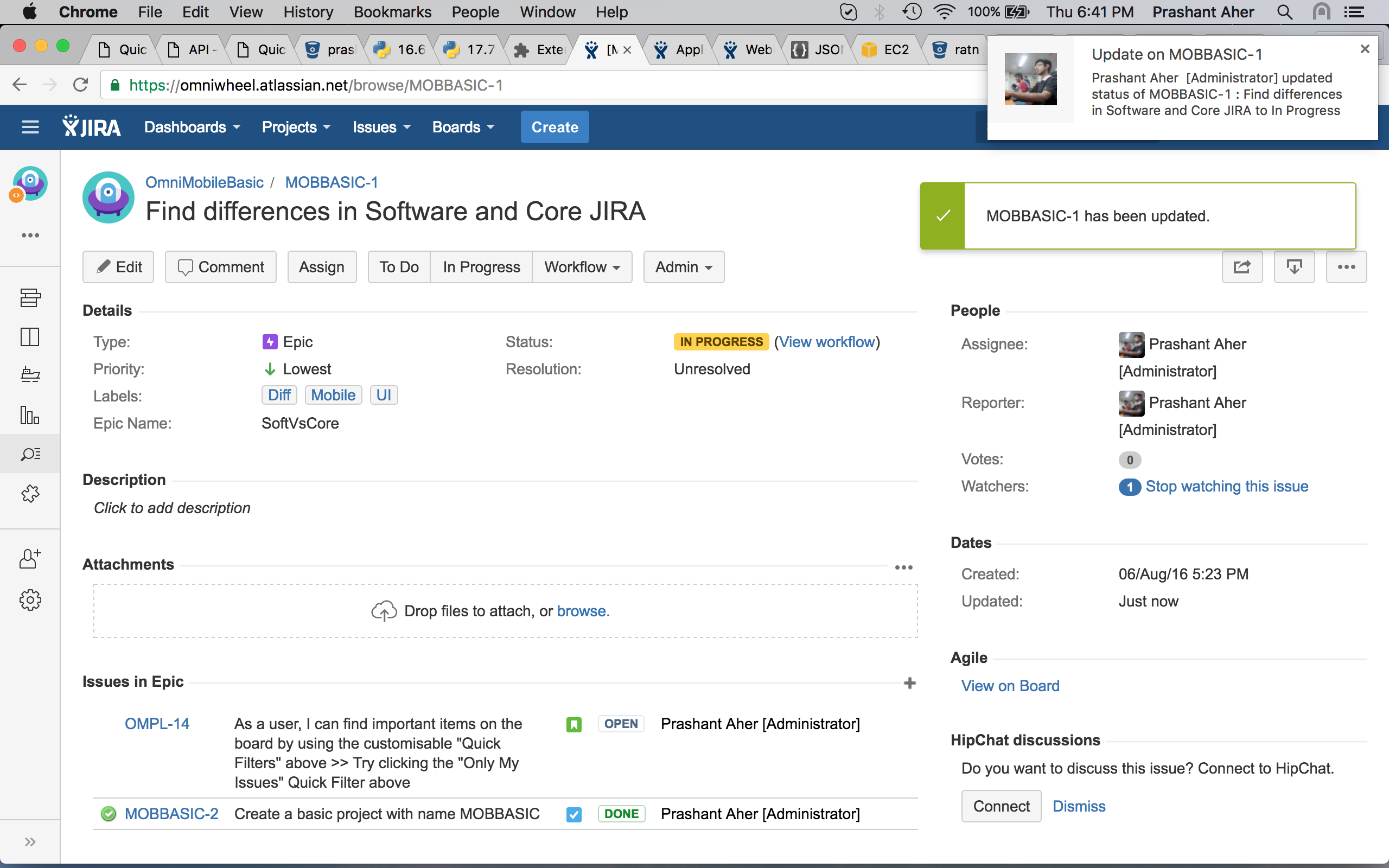Open the Workflow dropdown

(582, 267)
